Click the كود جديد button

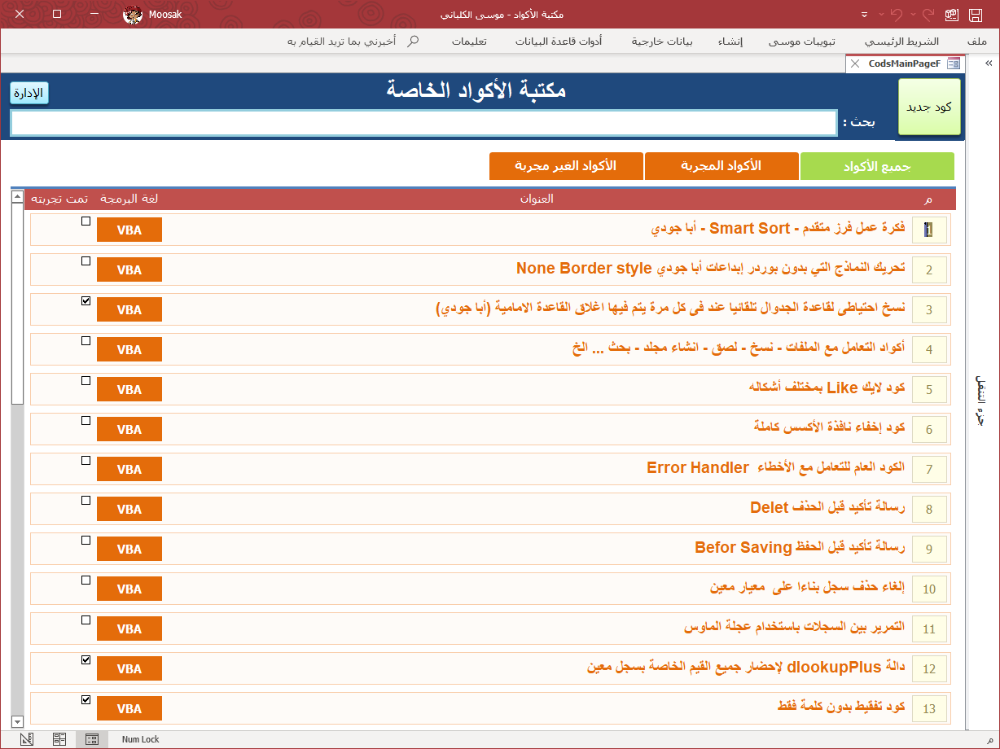pos(929,107)
